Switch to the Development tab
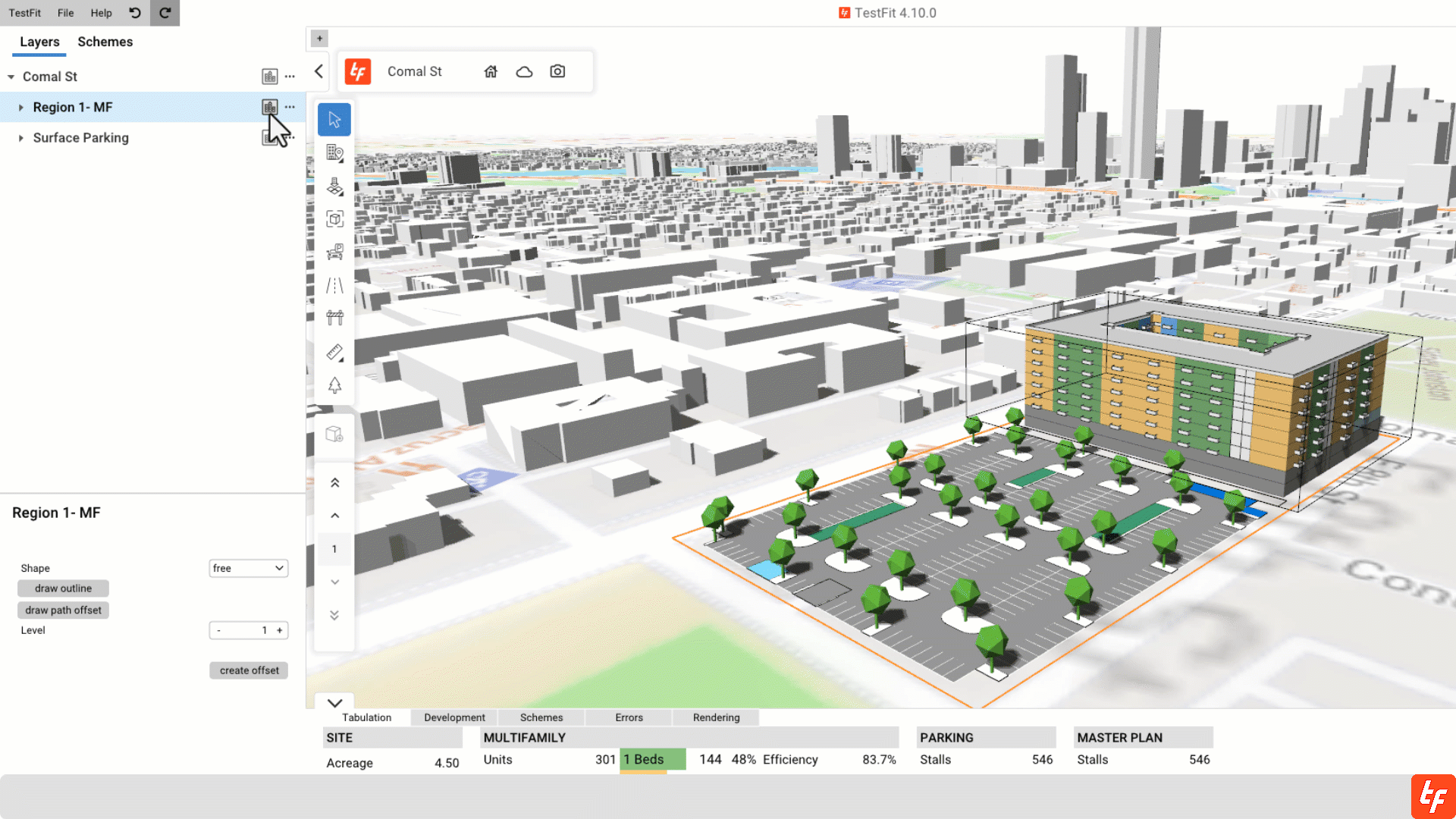 pyautogui.click(x=454, y=717)
